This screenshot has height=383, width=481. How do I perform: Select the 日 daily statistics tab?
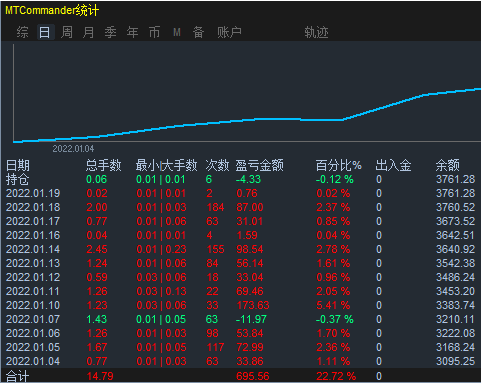click(45, 32)
